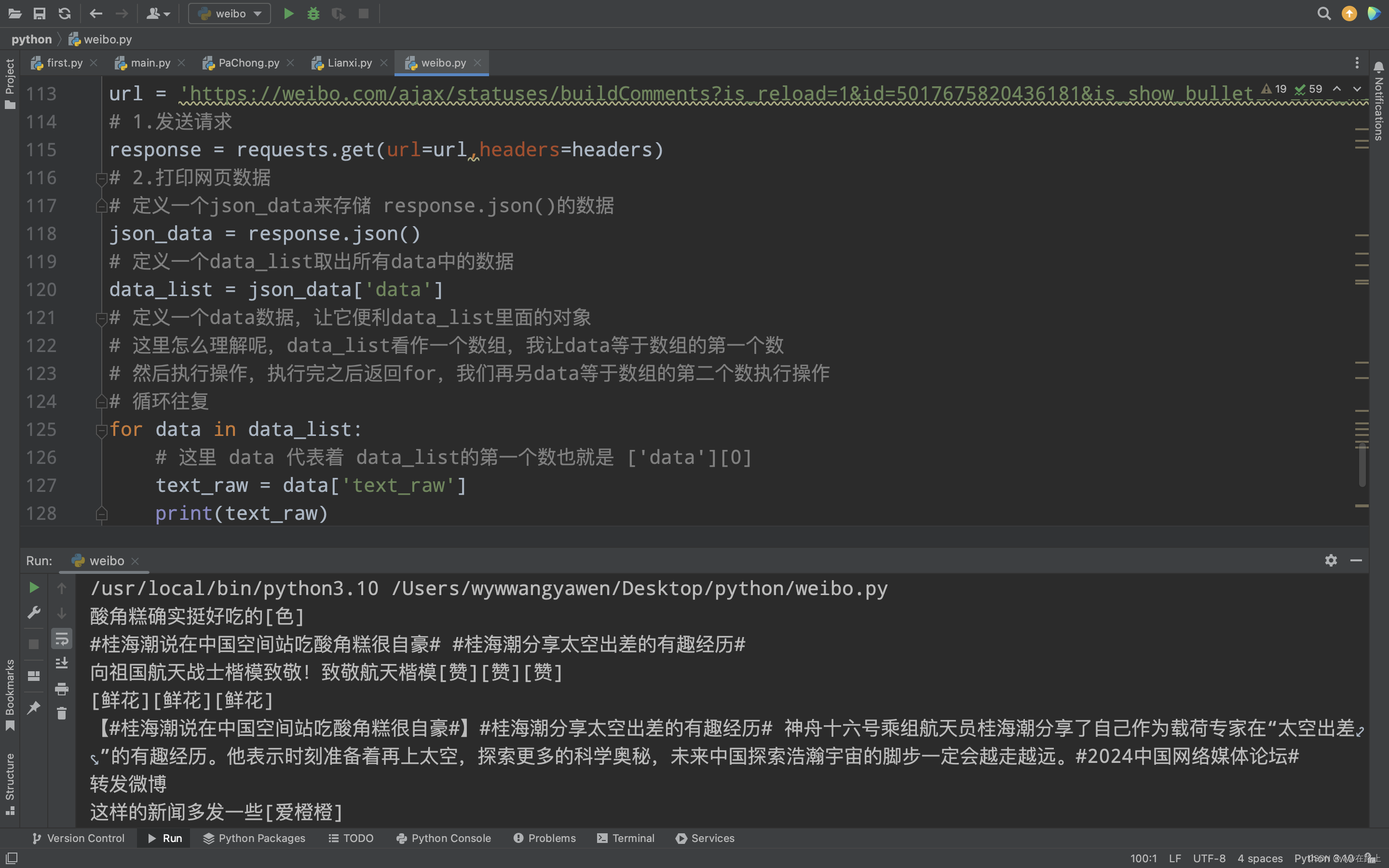Edit run configuration wrench icon
The height and width of the screenshot is (868, 1389).
tap(34, 612)
